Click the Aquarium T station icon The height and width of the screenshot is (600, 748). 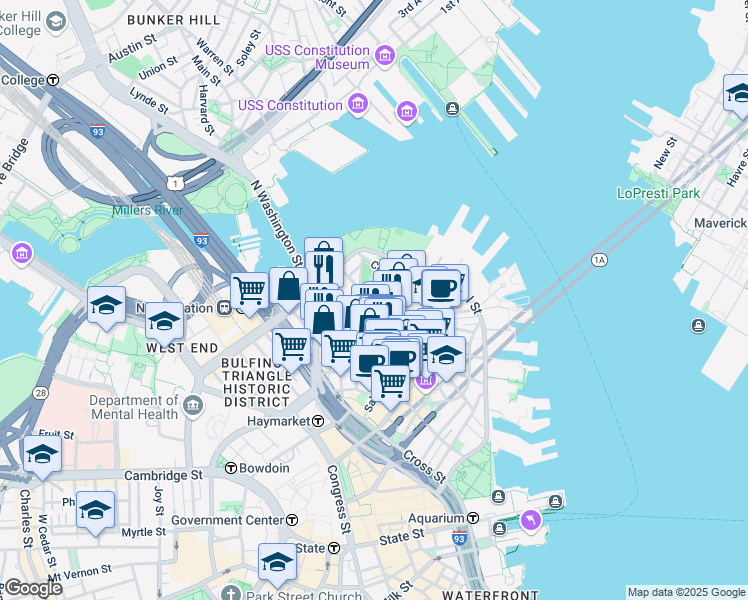(473, 517)
